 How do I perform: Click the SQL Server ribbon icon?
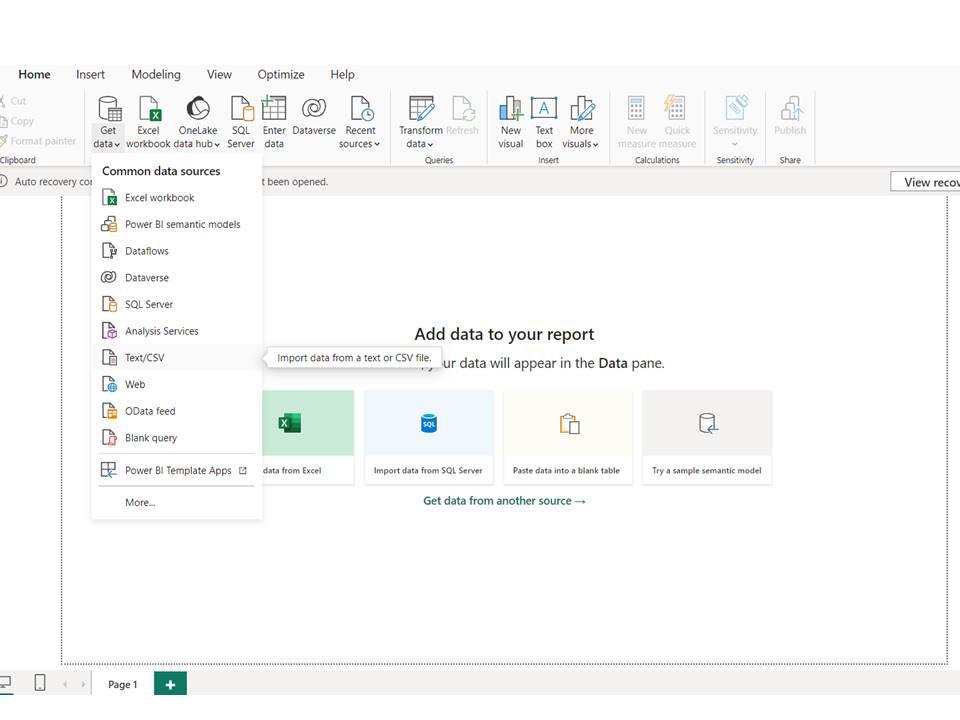[x=241, y=122]
